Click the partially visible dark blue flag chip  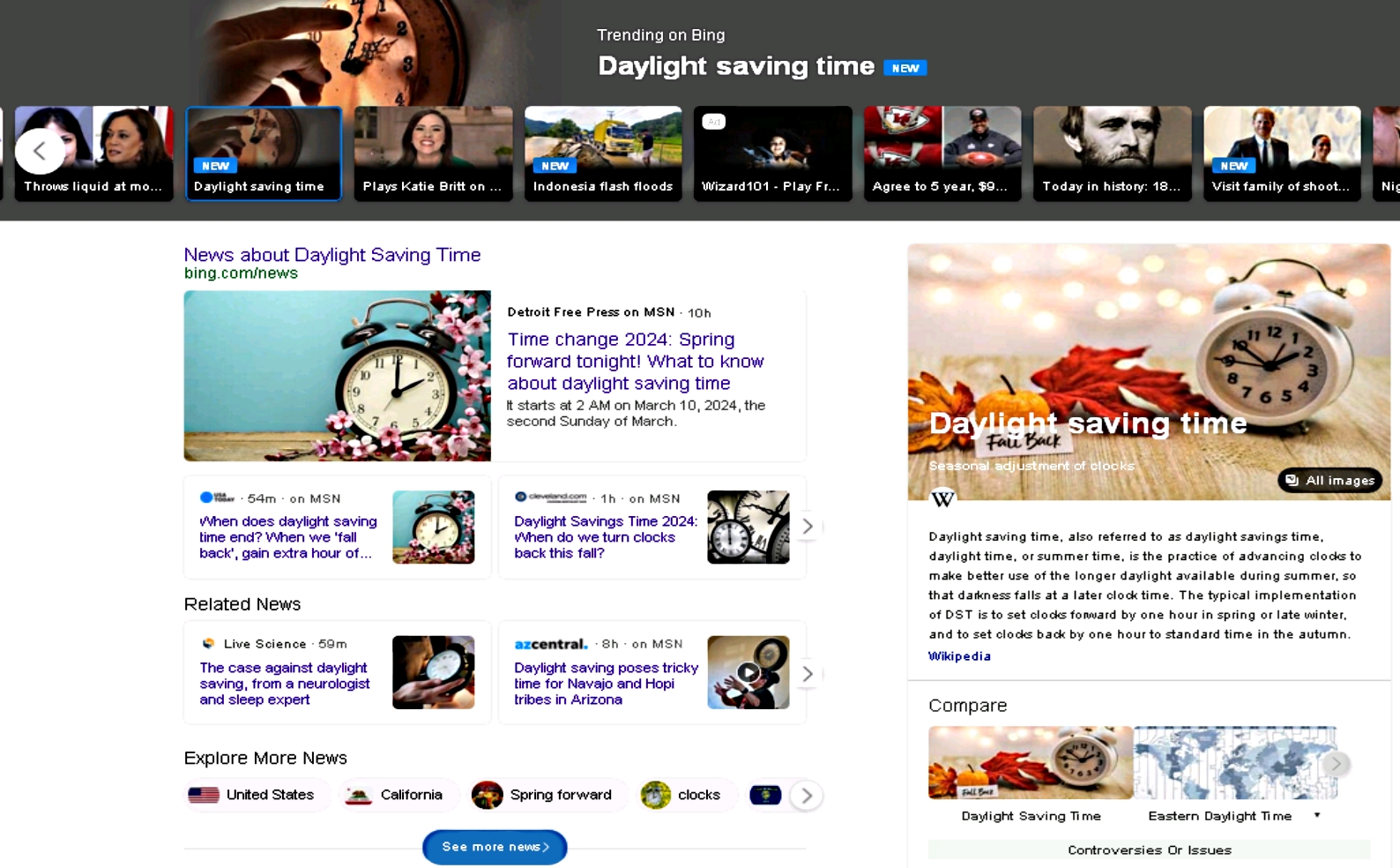(x=765, y=795)
